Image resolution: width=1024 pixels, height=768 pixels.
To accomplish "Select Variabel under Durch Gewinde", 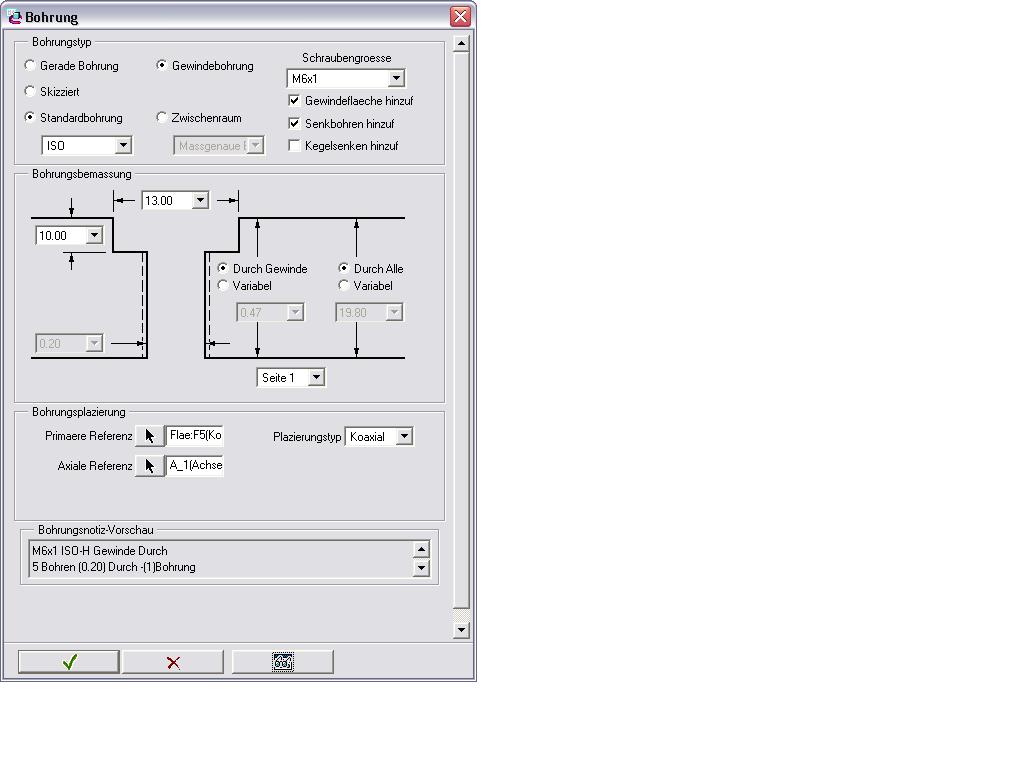I will 223,285.
